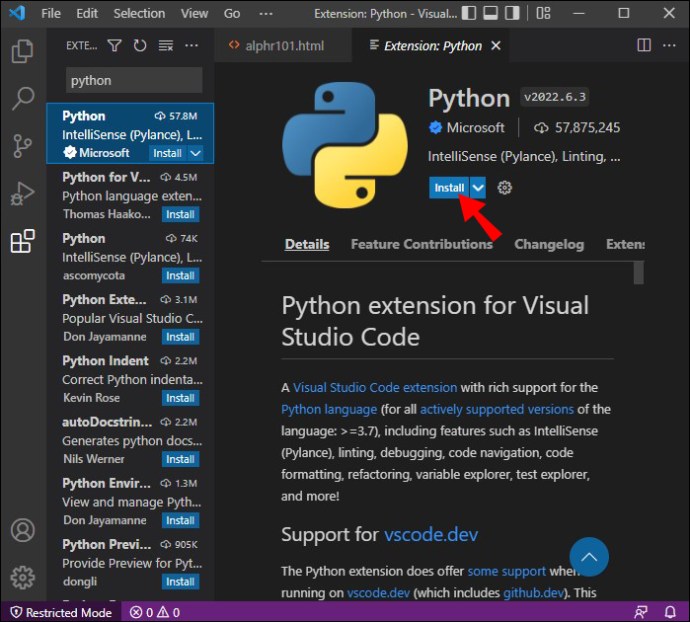Install Python from Microsoft list item
690x622 pixels.
(167, 153)
